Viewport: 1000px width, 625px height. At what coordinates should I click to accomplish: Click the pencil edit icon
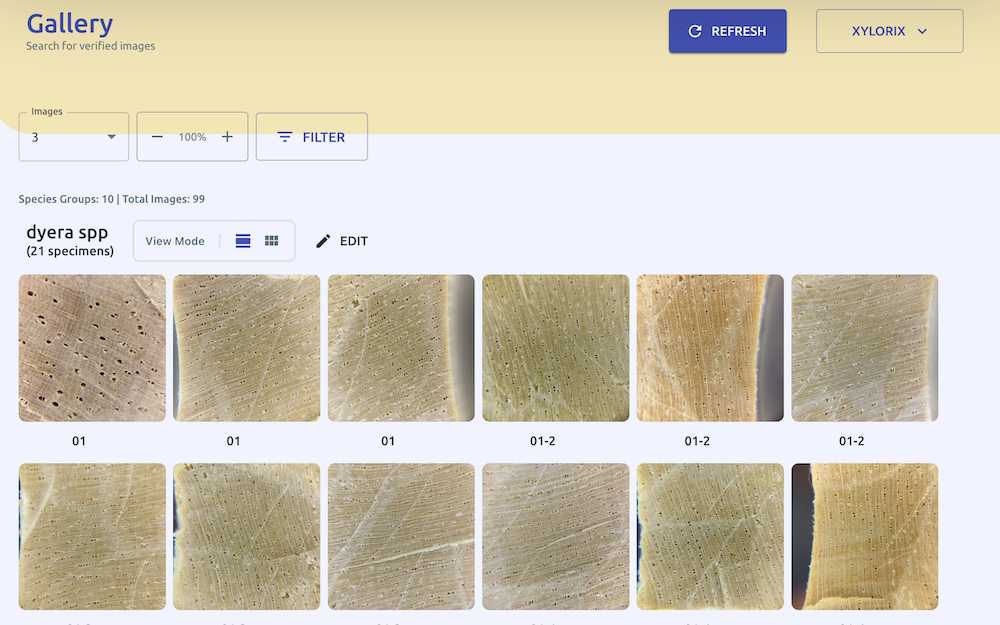click(x=323, y=241)
